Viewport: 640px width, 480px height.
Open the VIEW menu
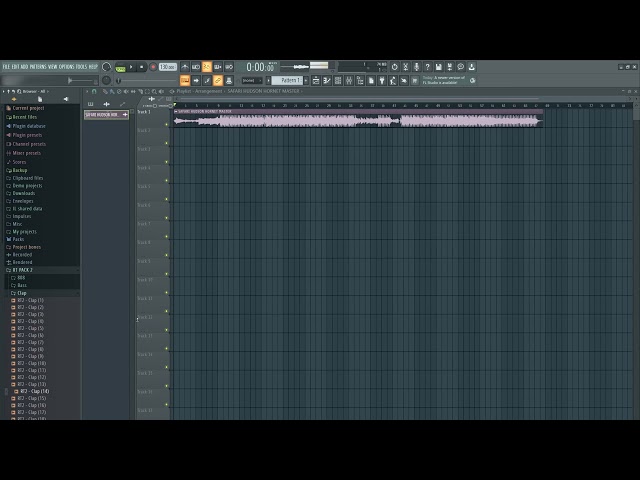point(53,67)
